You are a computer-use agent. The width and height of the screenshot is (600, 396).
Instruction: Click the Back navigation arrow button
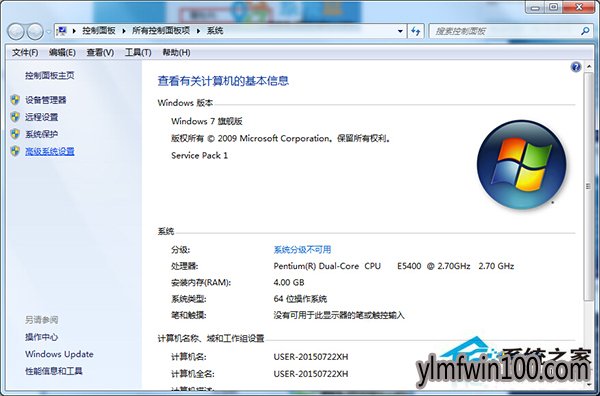(x=16, y=31)
